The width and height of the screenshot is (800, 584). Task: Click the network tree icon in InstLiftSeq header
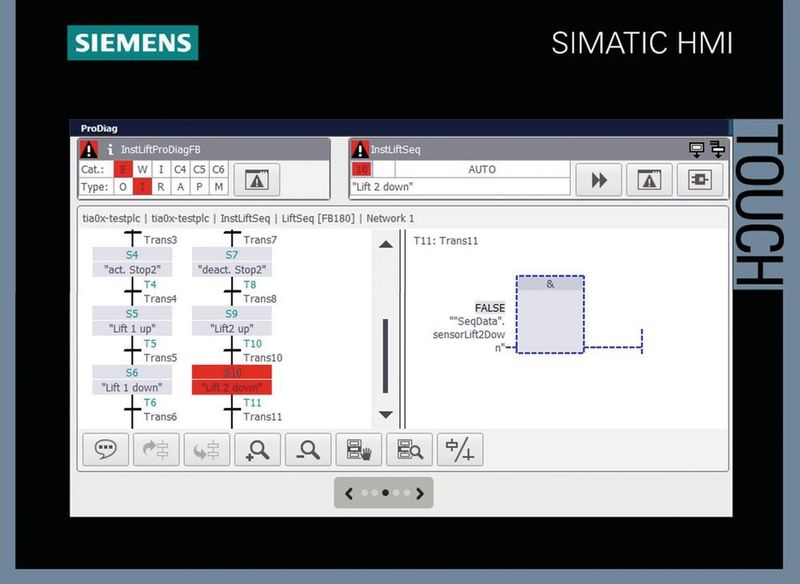click(x=717, y=149)
